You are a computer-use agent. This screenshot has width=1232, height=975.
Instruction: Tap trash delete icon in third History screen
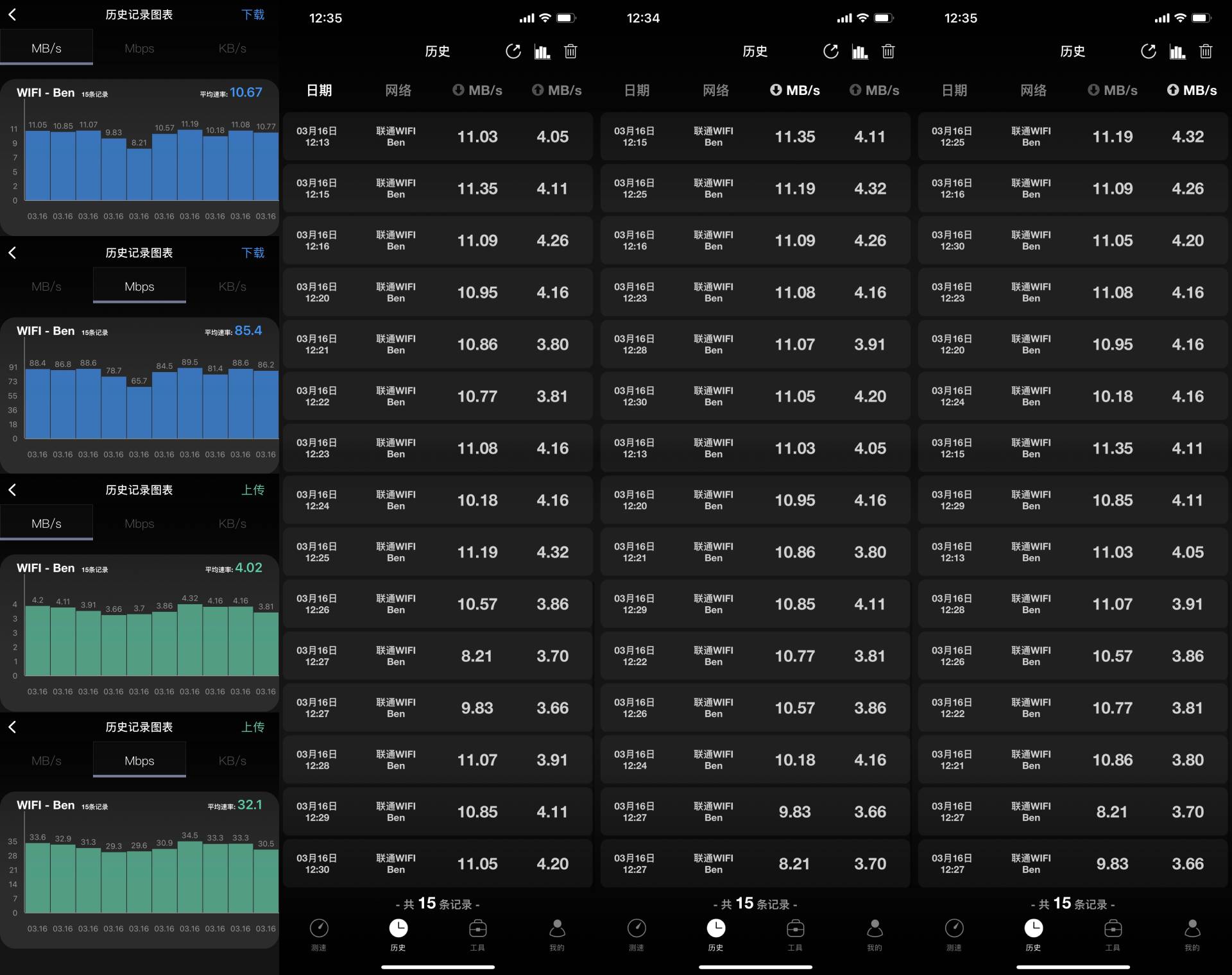(x=1206, y=52)
